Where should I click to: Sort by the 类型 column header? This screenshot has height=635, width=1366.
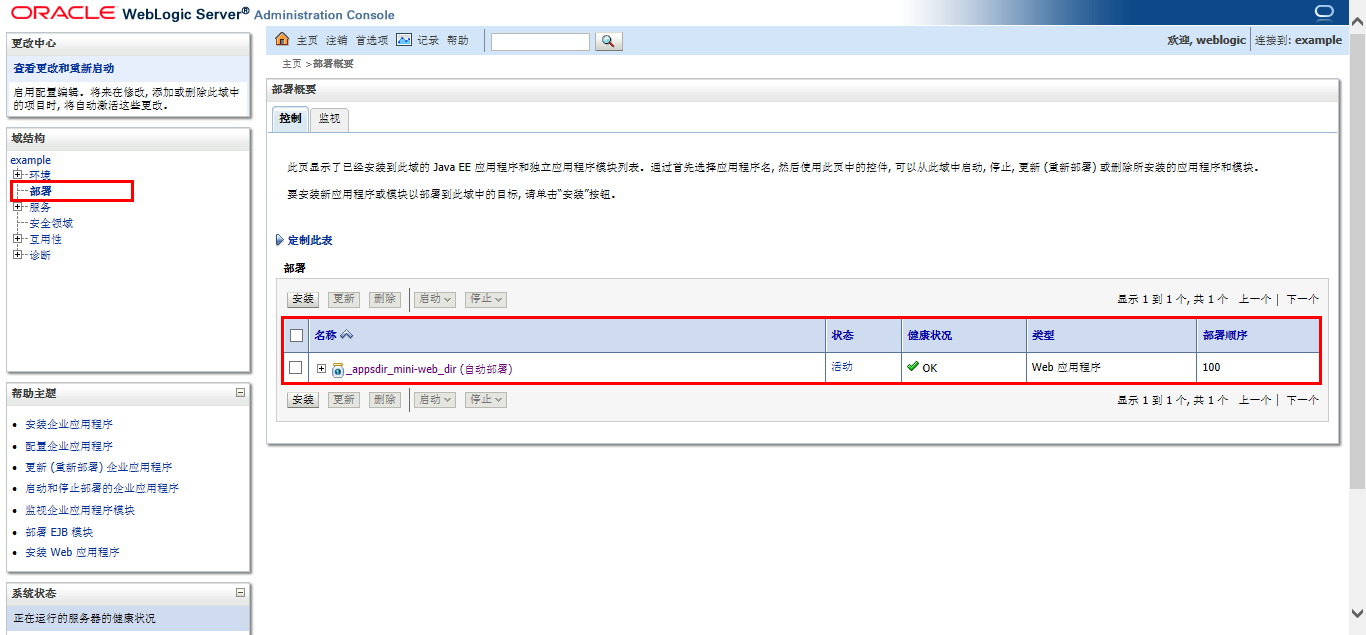(x=1043, y=336)
